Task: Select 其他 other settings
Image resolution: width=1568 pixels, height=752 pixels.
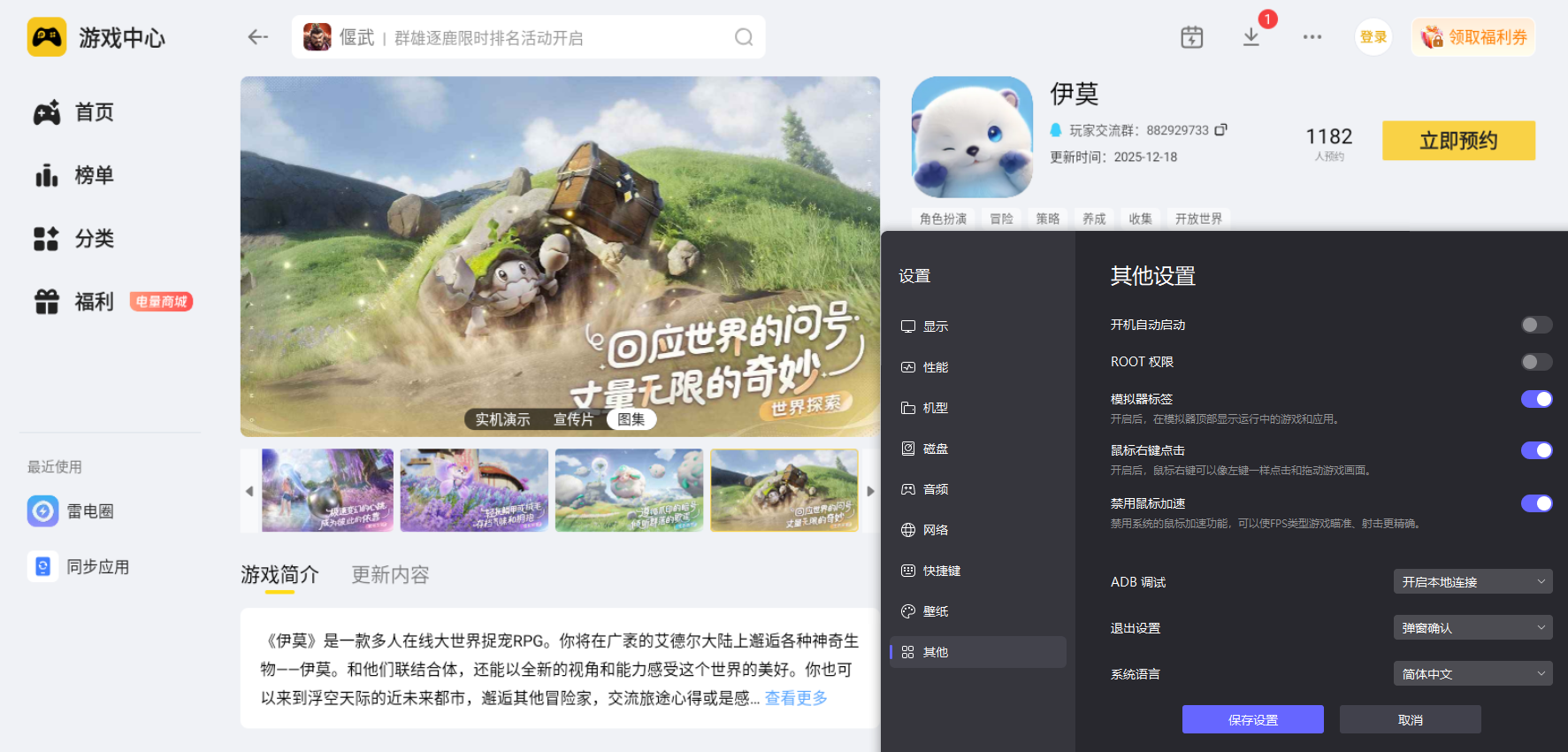Action: (977, 652)
